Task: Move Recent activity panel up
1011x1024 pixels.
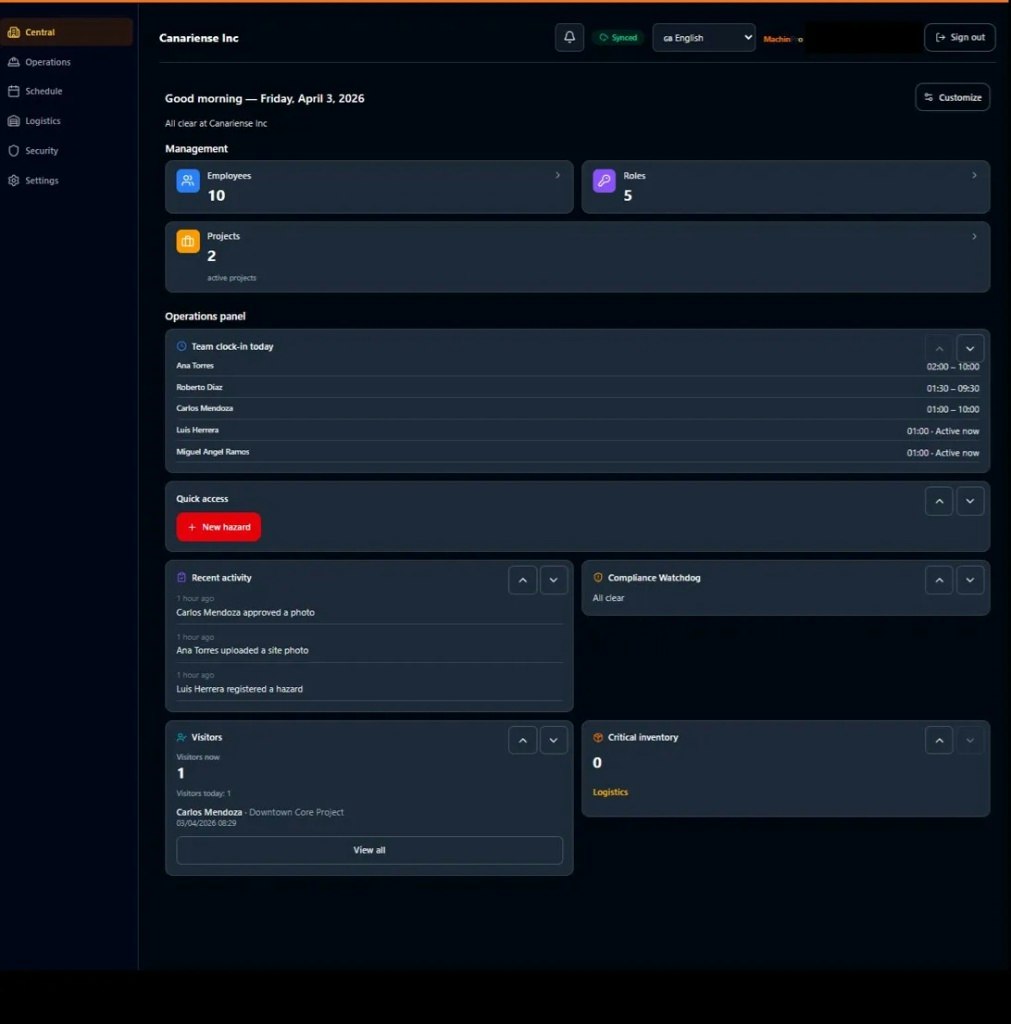Action: [522, 580]
